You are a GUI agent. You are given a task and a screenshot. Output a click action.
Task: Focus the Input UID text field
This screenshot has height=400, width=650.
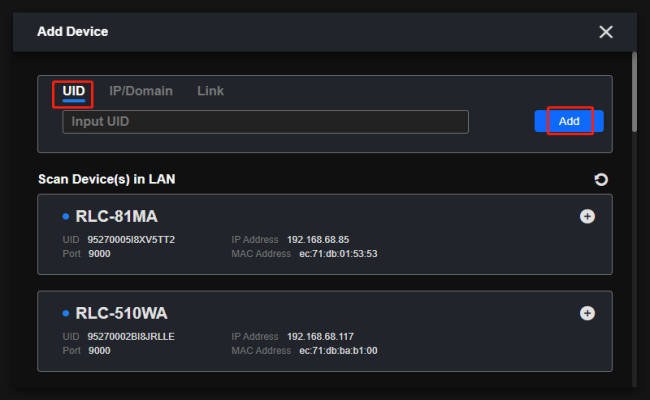265,122
